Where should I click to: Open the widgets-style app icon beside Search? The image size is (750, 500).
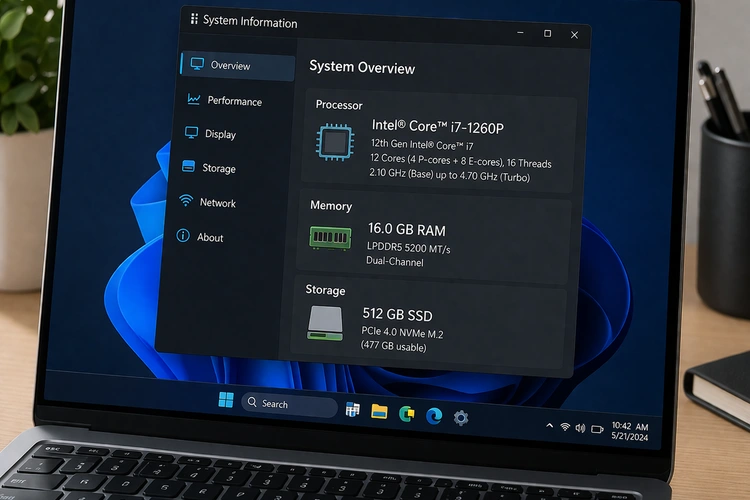coord(353,409)
